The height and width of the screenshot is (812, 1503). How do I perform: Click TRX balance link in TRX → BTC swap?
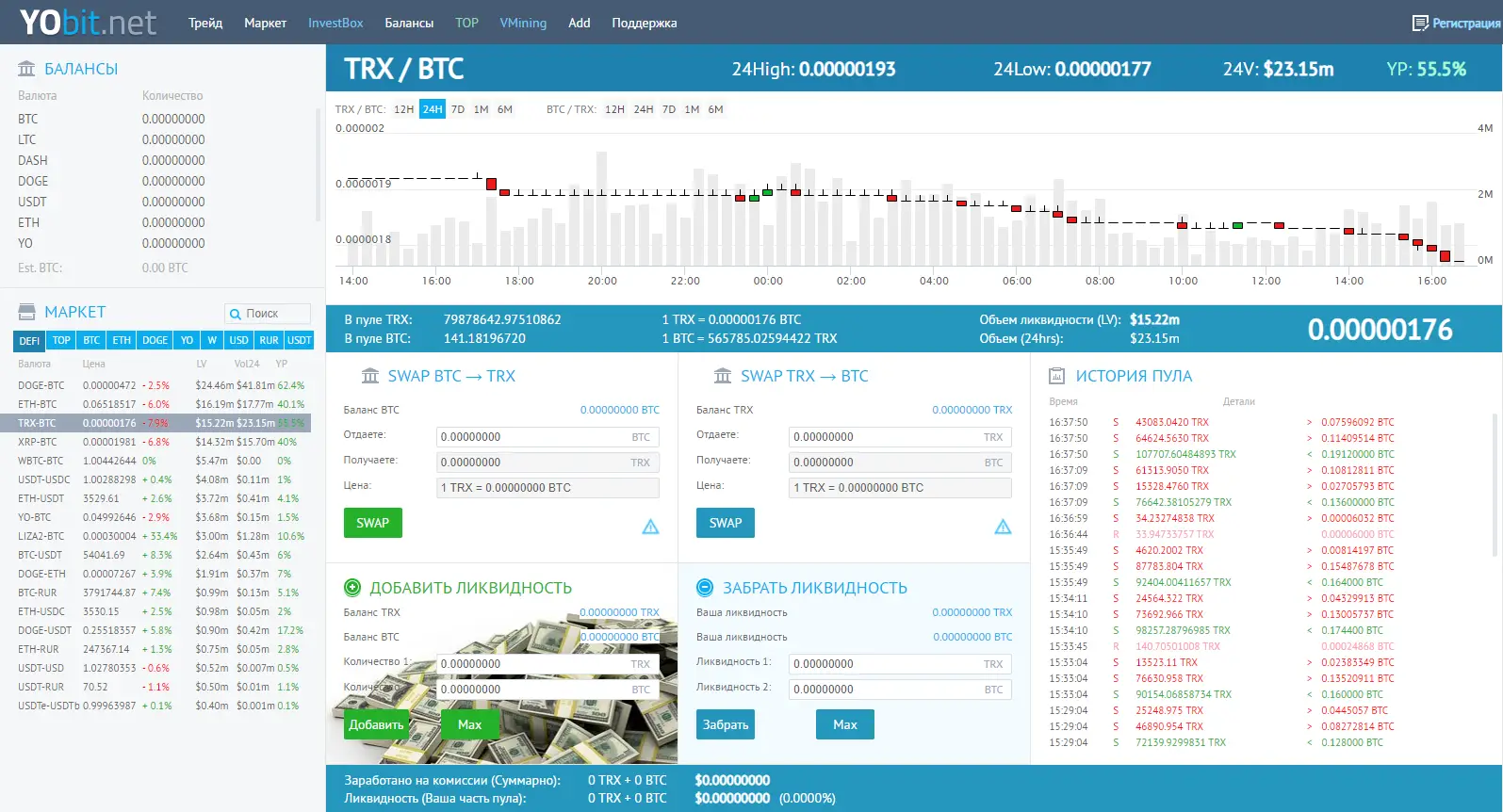972,410
